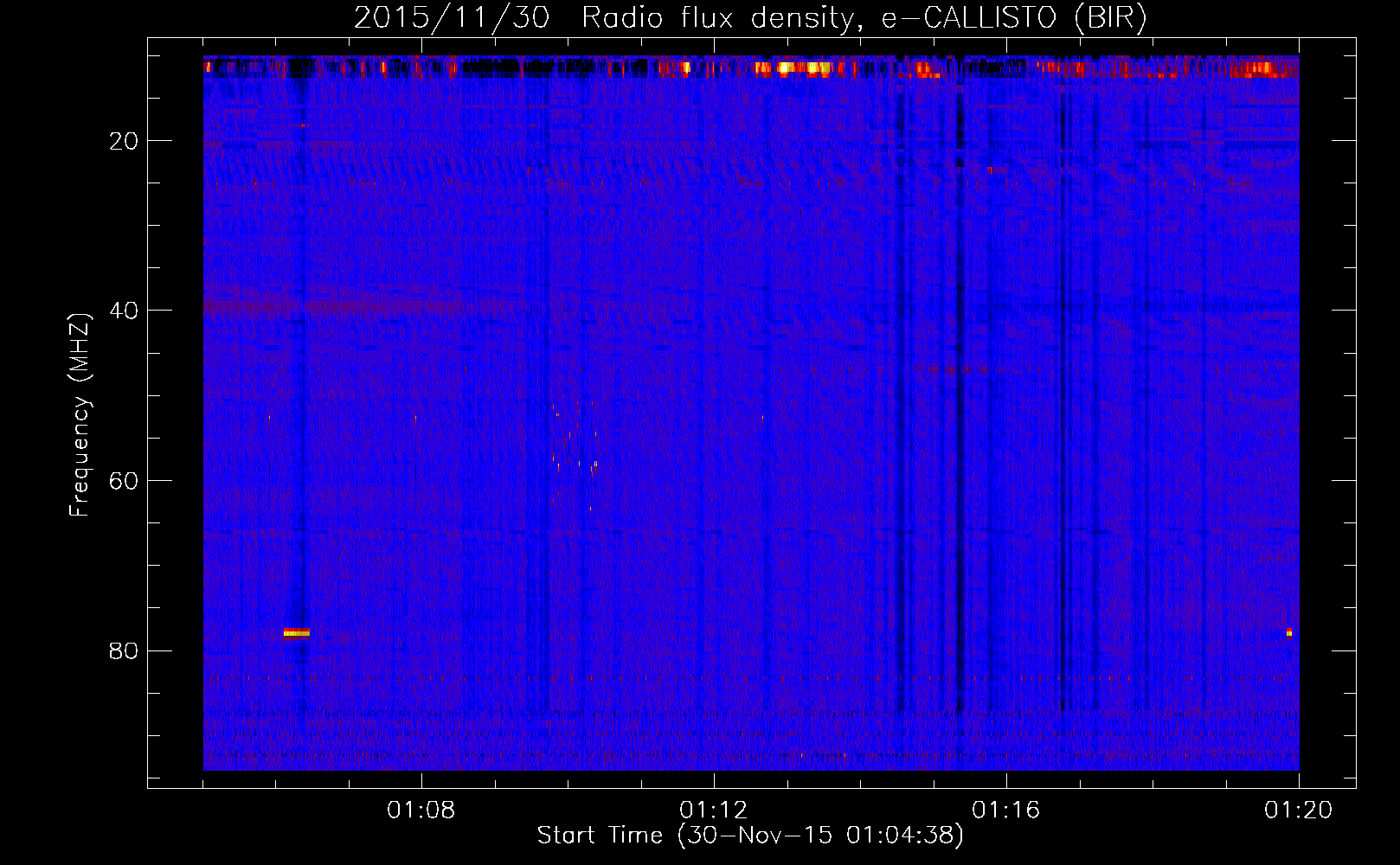Select the "20" frequency tick label
This screenshot has height=865, width=1400.
tap(125, 141)
